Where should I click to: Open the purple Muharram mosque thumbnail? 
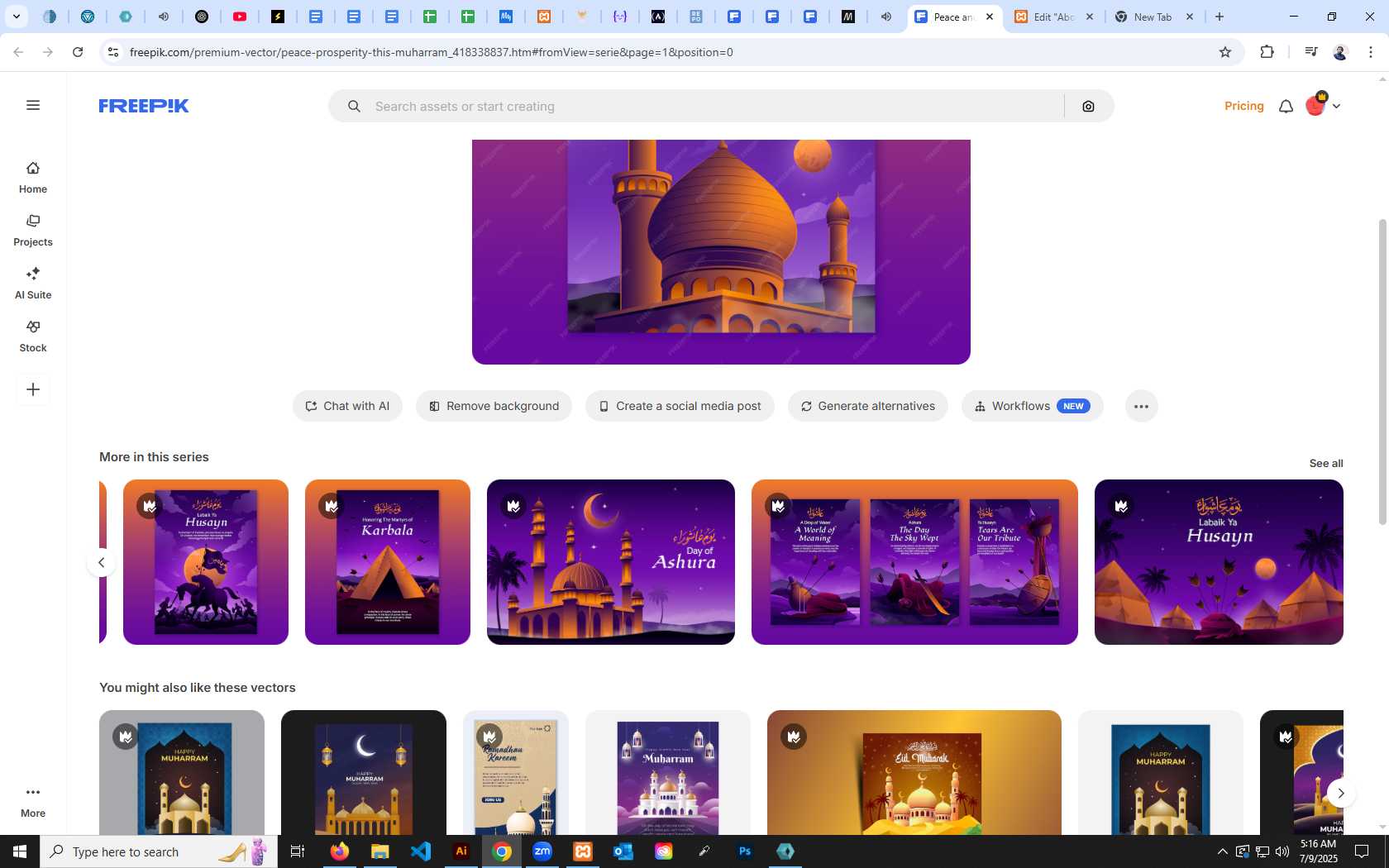coord(668,773)
